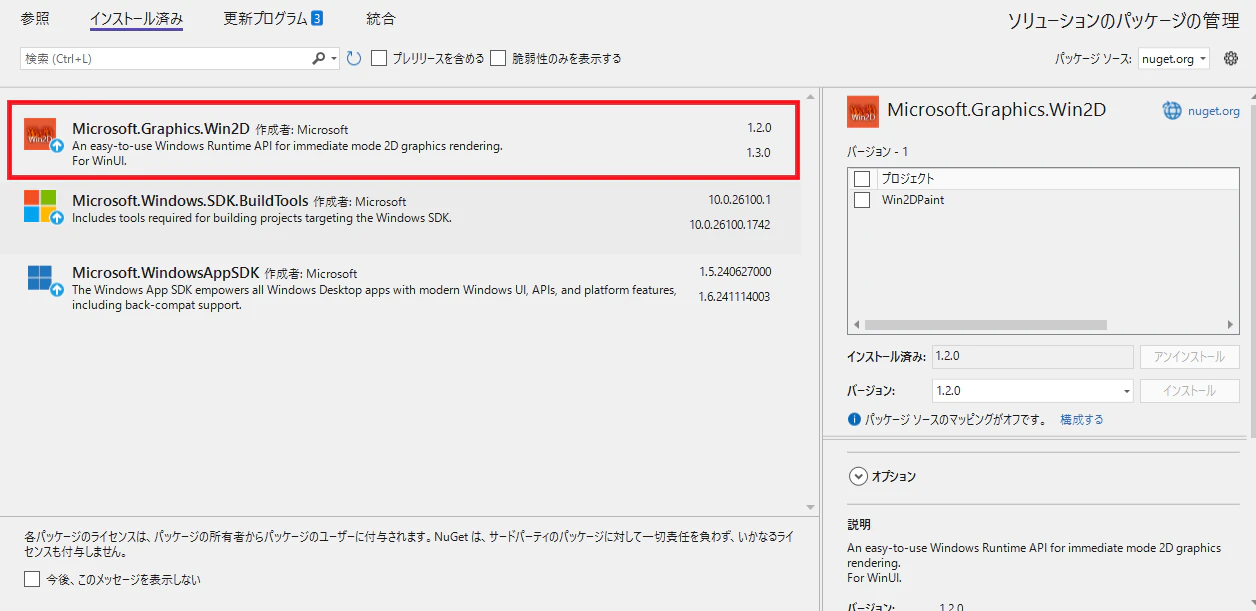Switch to the 統合 tab
The image size is (1256, 611).
[x=381, y=18]
